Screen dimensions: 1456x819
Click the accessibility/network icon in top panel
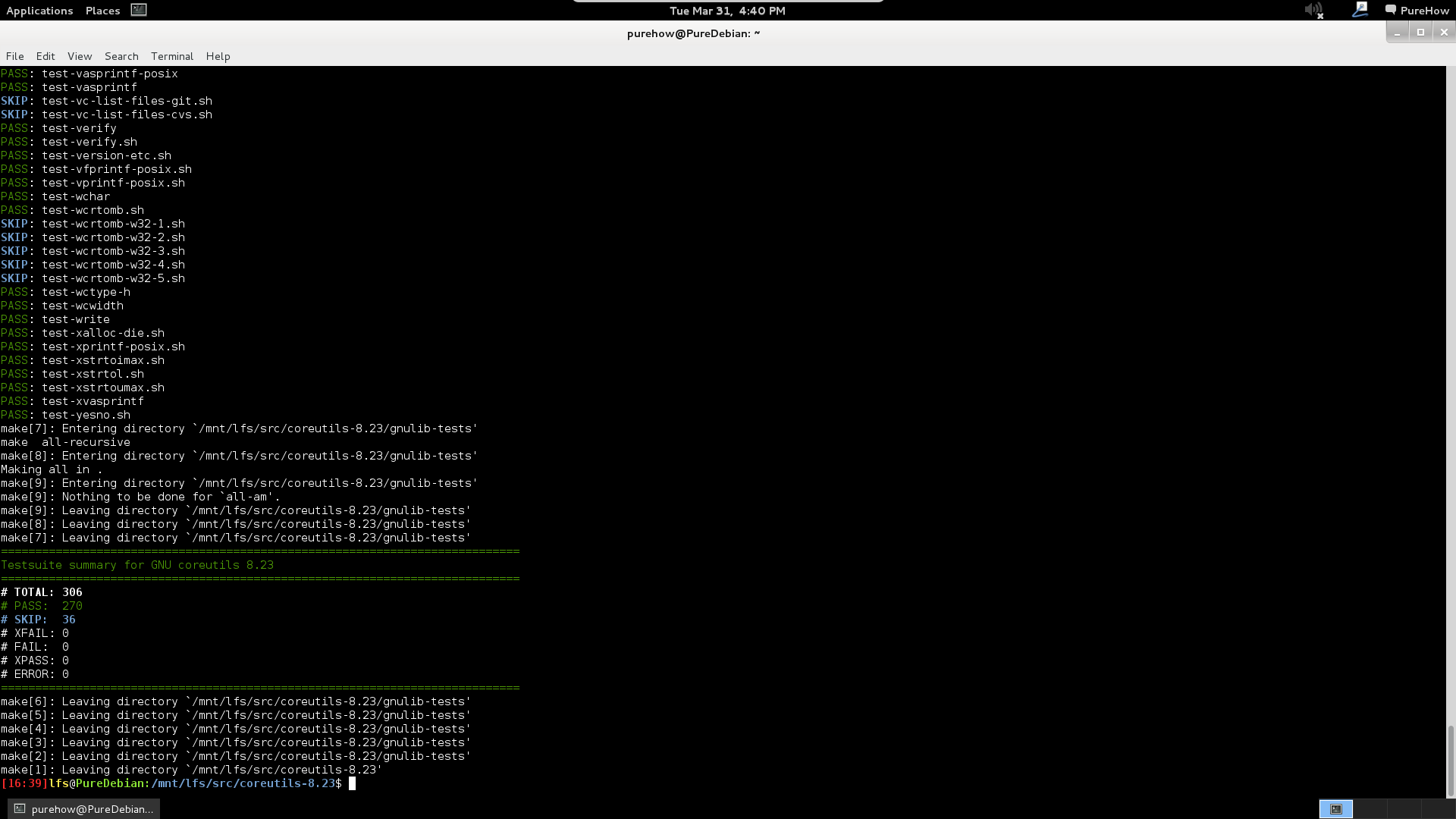pos(1360,10)
